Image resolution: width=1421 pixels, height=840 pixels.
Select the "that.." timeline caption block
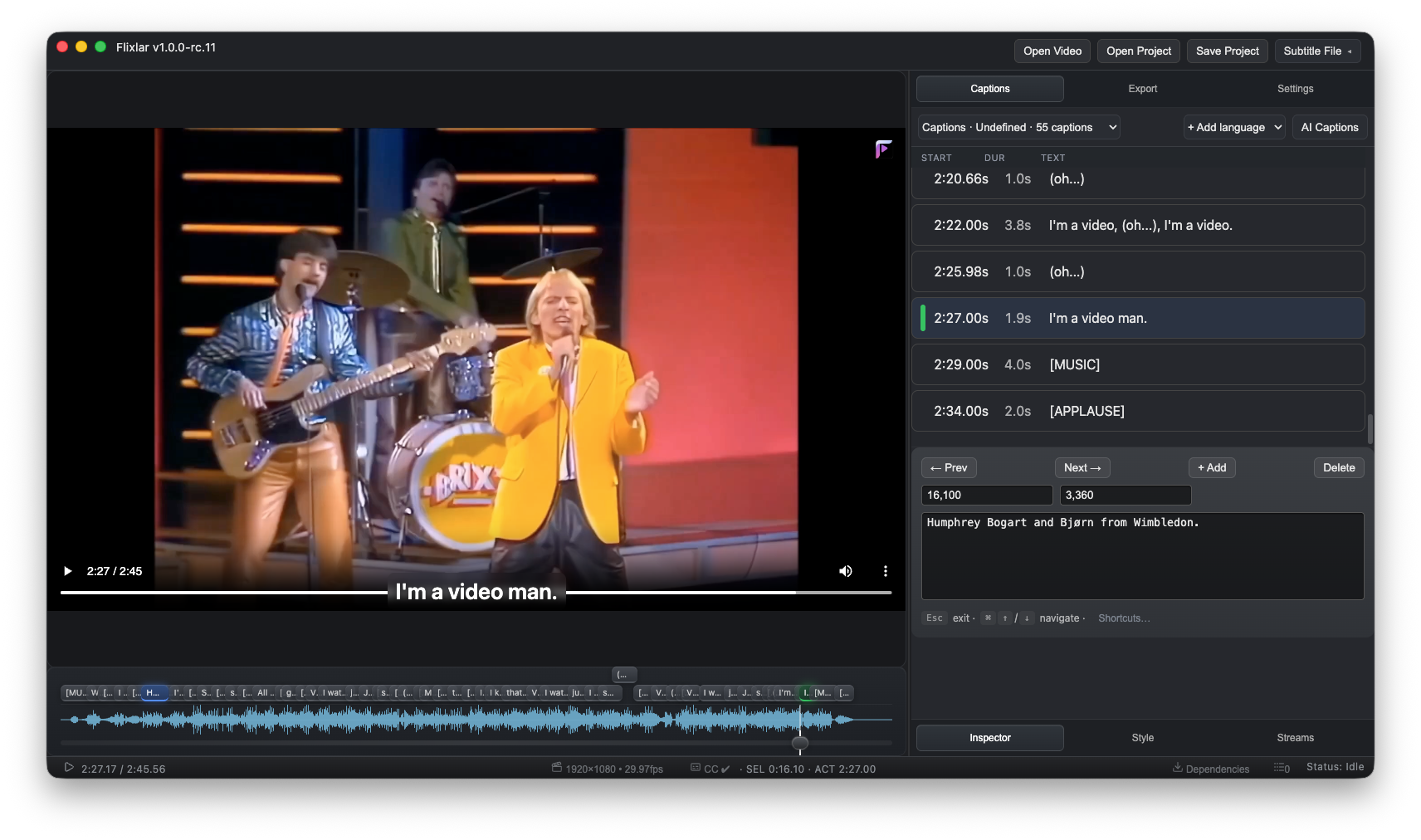(x=515, y=692)
